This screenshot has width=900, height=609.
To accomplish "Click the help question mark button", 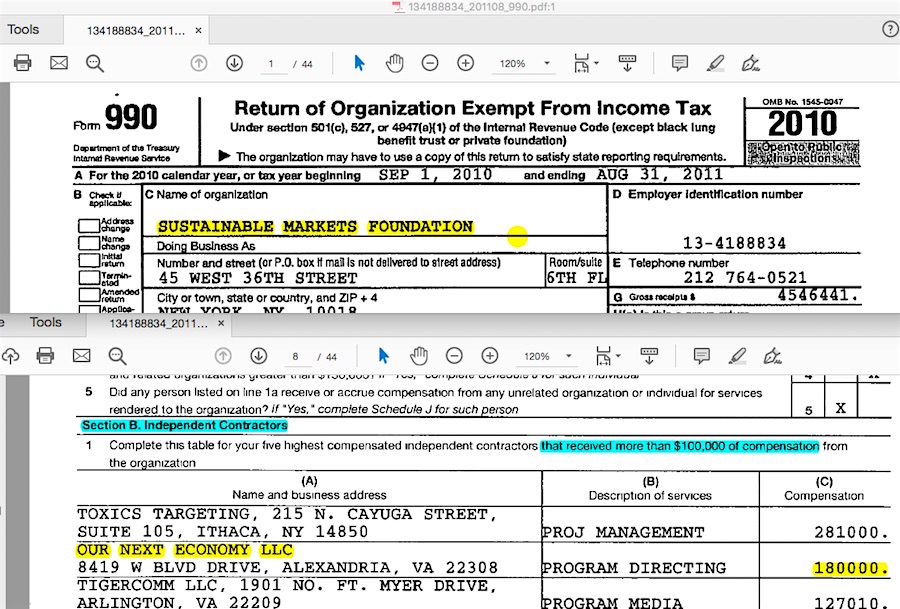I will (889, 30).
